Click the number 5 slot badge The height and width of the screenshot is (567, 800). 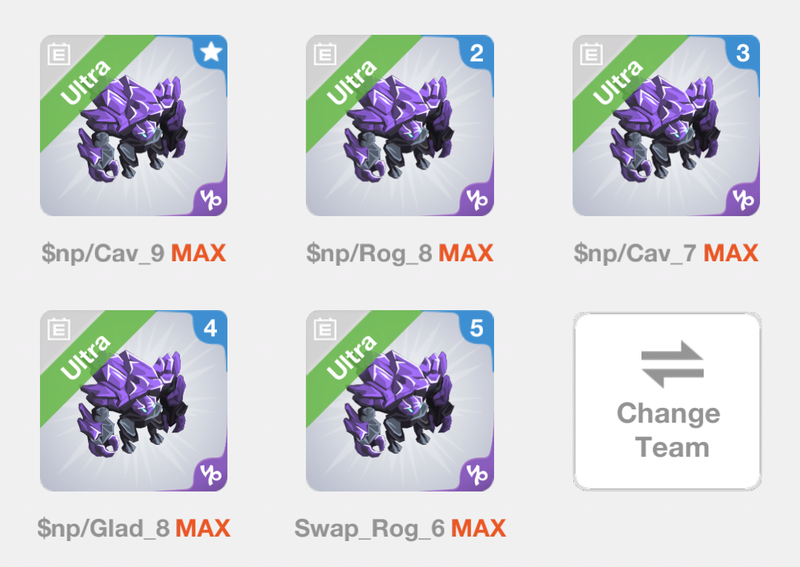coord(477,328)
